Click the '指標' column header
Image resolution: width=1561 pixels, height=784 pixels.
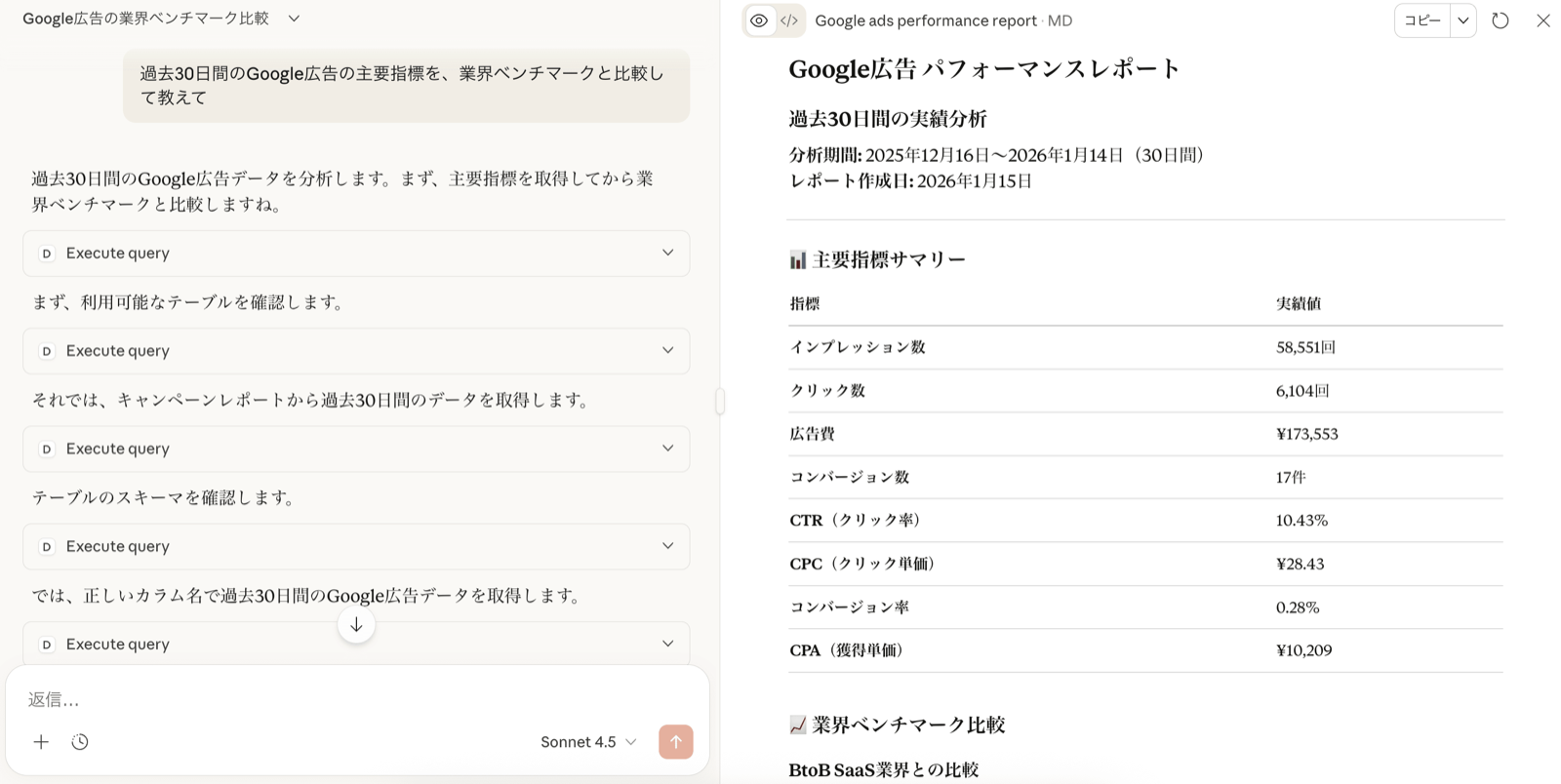(805, 303)
